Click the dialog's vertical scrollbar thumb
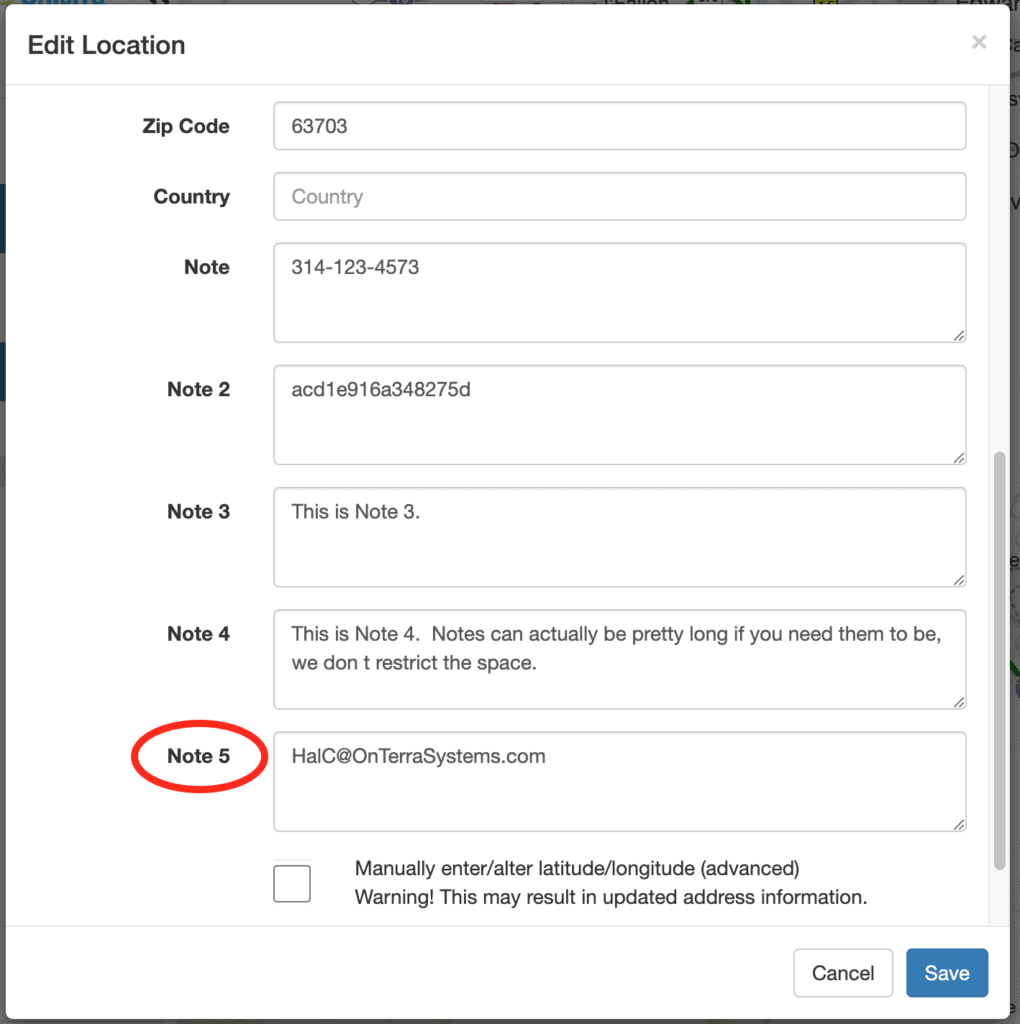The image size is (1020, 1024). click(999, 660)
